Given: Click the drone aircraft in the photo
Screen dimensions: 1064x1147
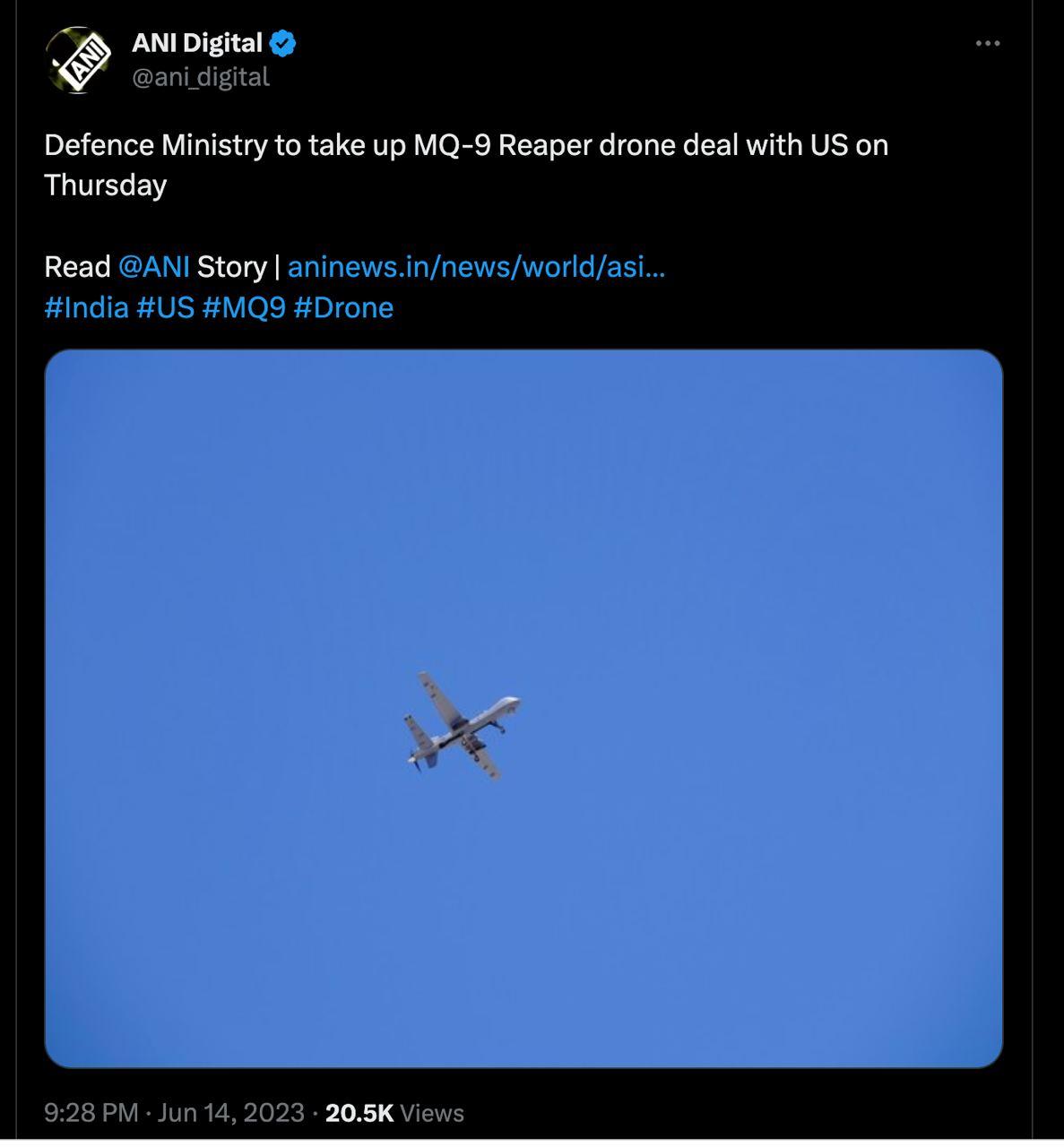Looking at the screenshot, I should point(460,724).
